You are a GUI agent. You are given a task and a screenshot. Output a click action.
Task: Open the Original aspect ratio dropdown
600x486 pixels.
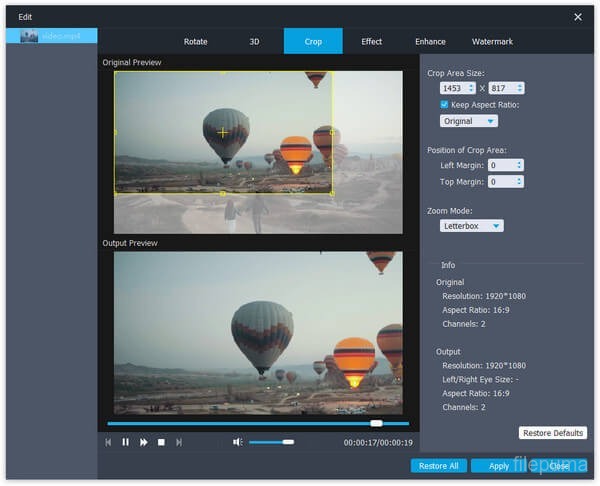click(469, 121)
